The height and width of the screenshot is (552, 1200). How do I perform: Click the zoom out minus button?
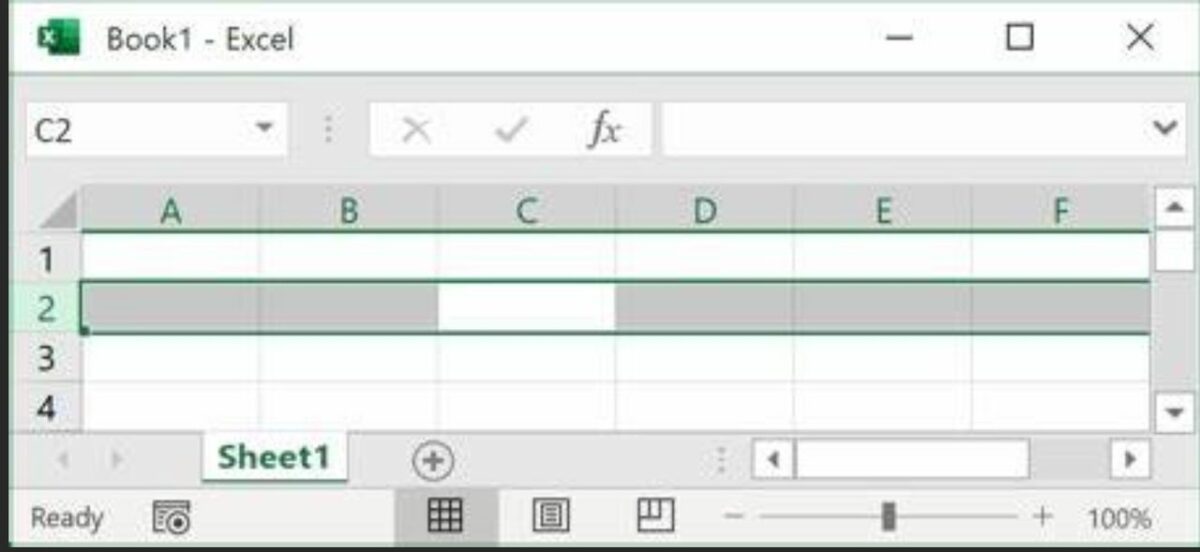(x=734, y=517)
